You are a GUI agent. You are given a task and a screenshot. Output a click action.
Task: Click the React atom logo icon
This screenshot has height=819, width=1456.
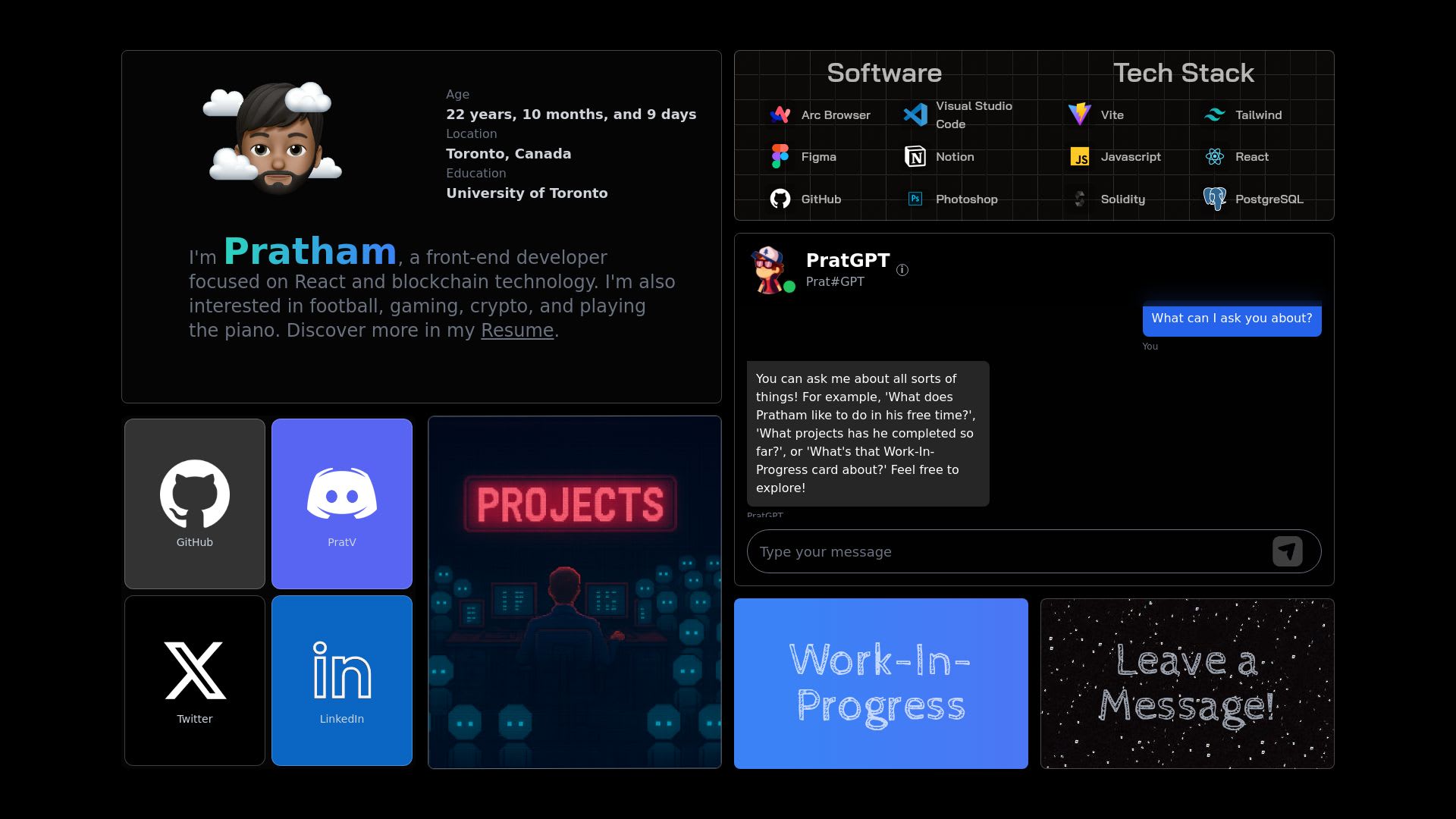tap(1215, 156)
